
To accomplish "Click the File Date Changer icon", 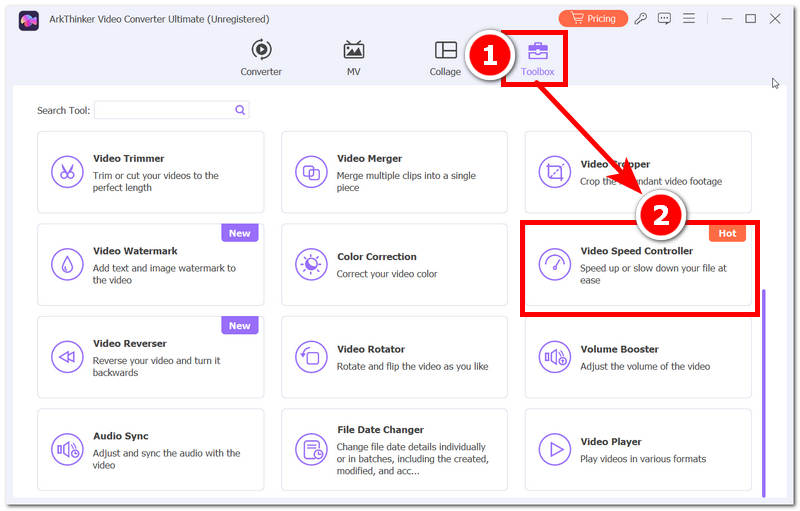I will click(311, 449).
